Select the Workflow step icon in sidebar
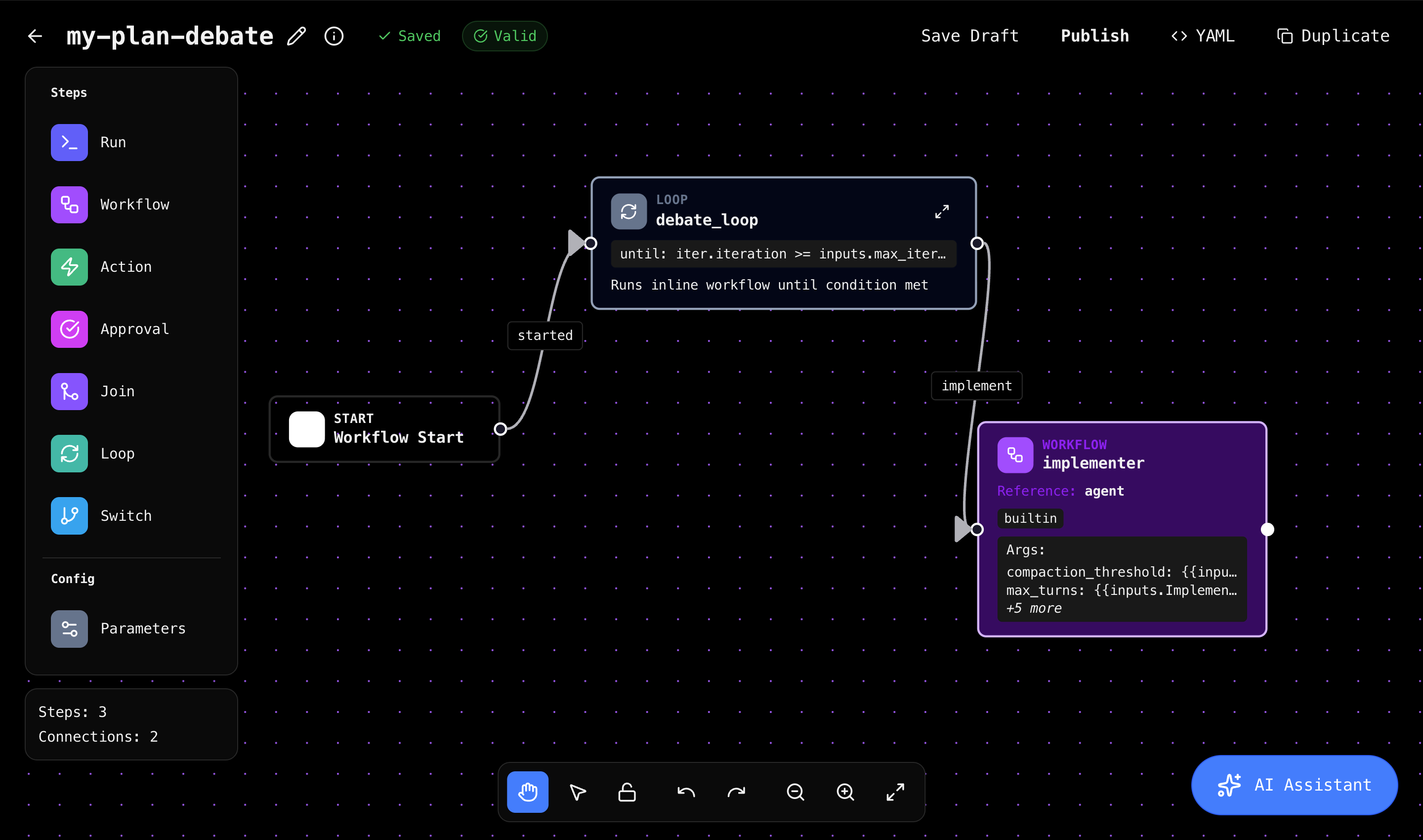 coord(69,205)
